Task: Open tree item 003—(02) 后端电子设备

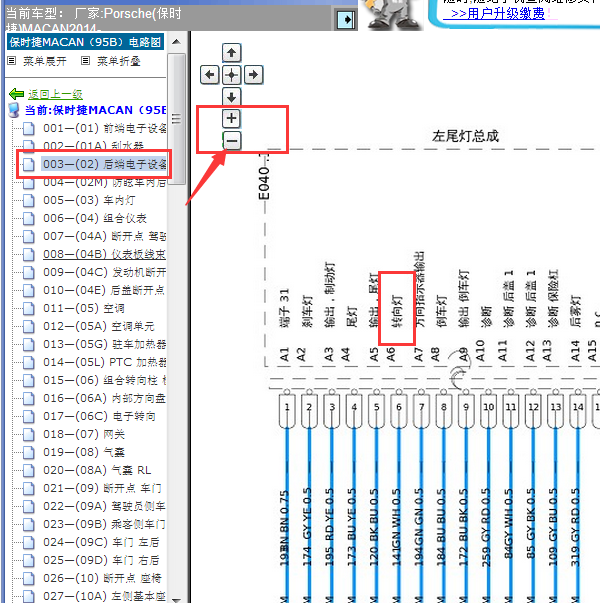Action: pyautogui.click(x=105, y=164)
